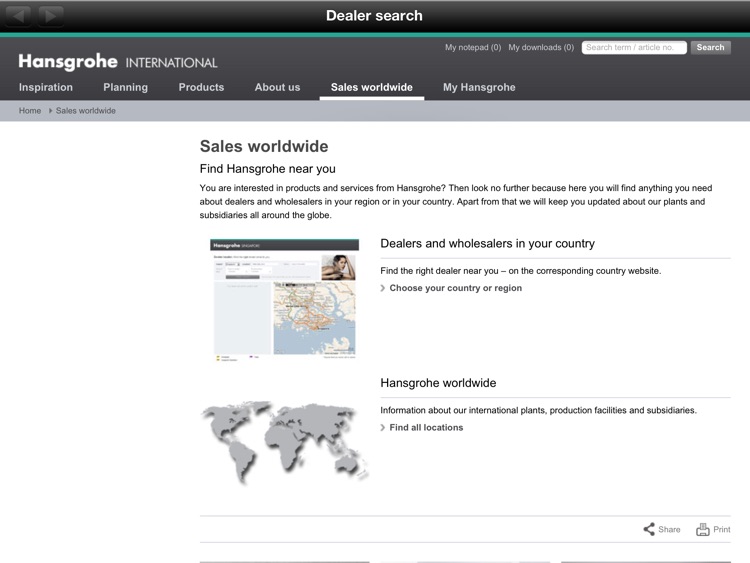Image resolution: width=750 pixels, height=563 pixels.
Task: Click the Hansgrohe International logo
Action: pos(118,62)
